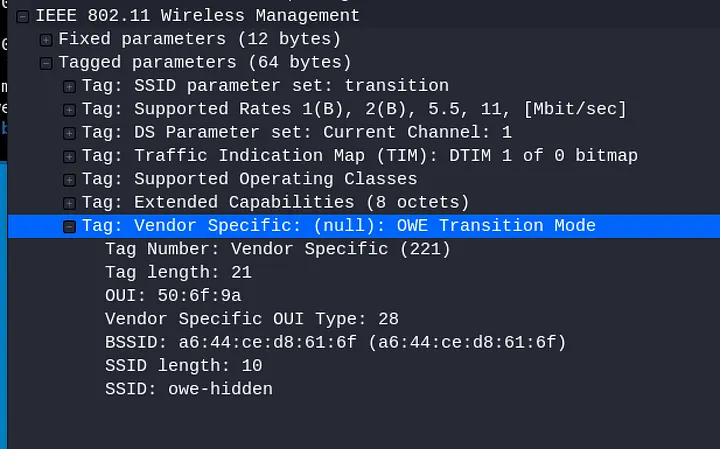Select the SSID parameter set: transition row
Viewport: 720px width, 449px height.
point(265,86)
